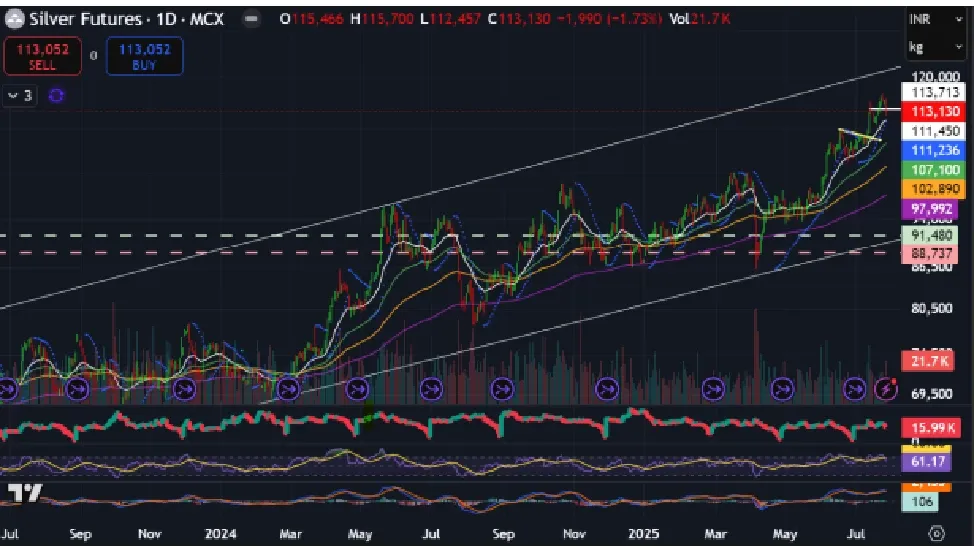Screen dimensions: 974x548
Task: Open chart settings gear on the time axis
Action: (936, 533)
